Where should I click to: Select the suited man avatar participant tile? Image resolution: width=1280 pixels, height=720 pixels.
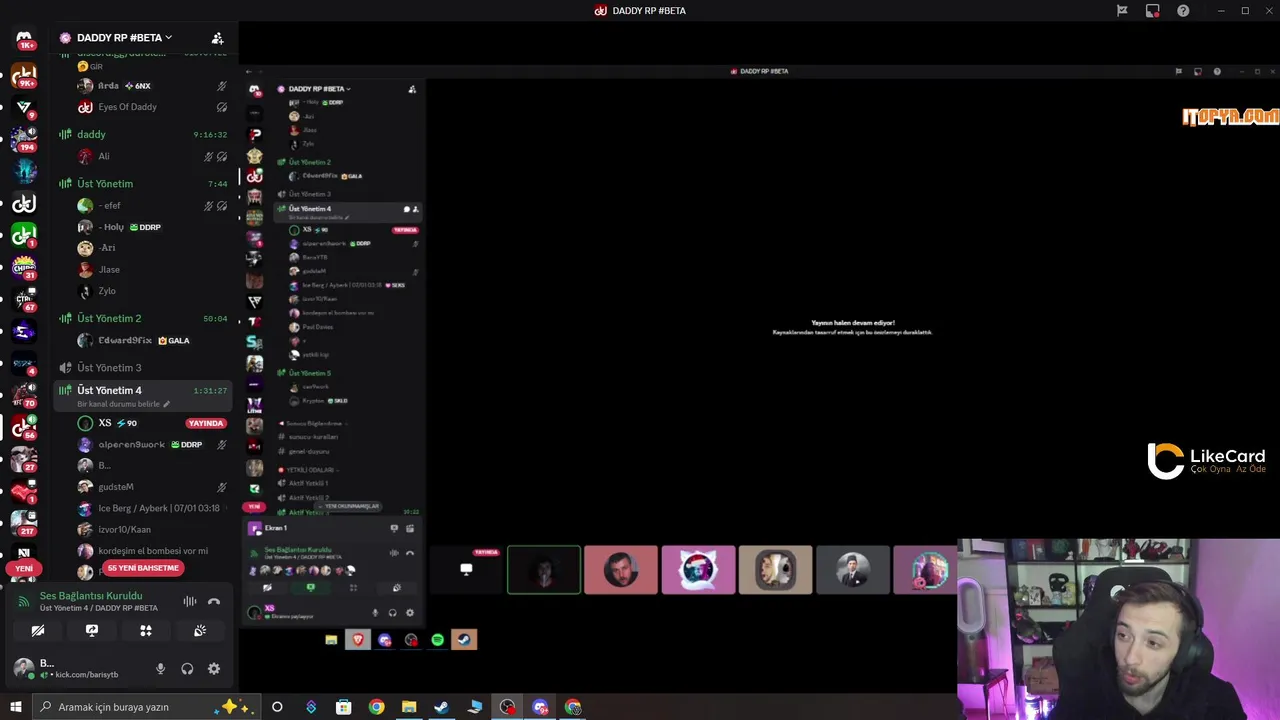[x=853, y=570]
